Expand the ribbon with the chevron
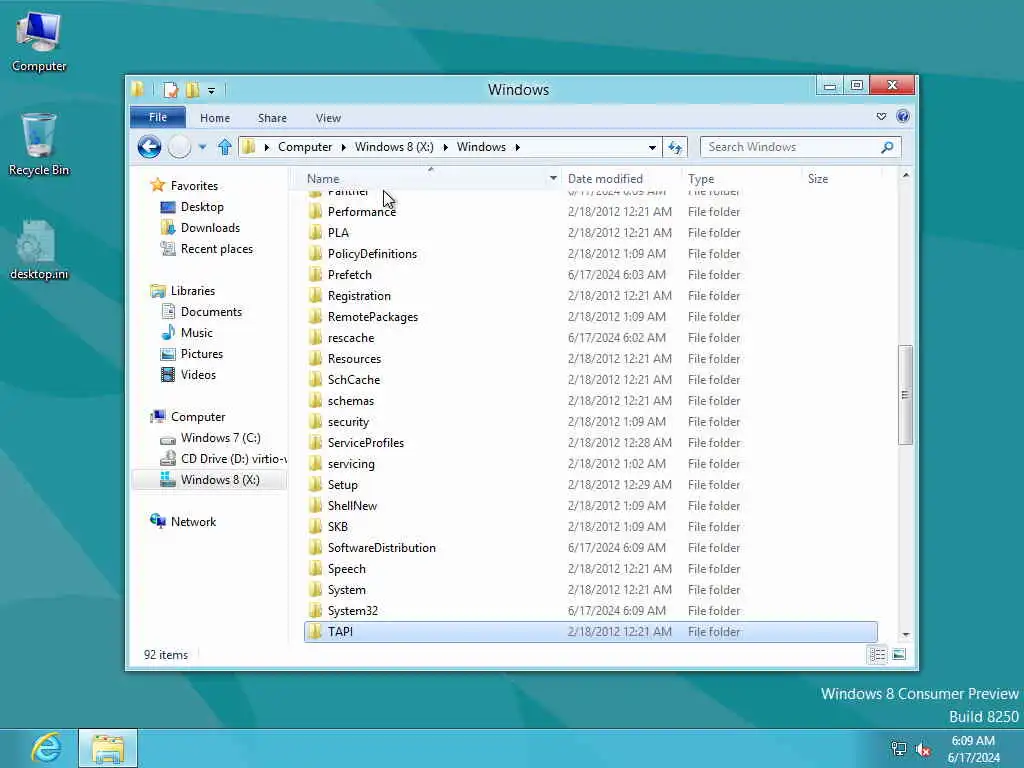This screenshot has width=1024, height=768. [881, 116]
